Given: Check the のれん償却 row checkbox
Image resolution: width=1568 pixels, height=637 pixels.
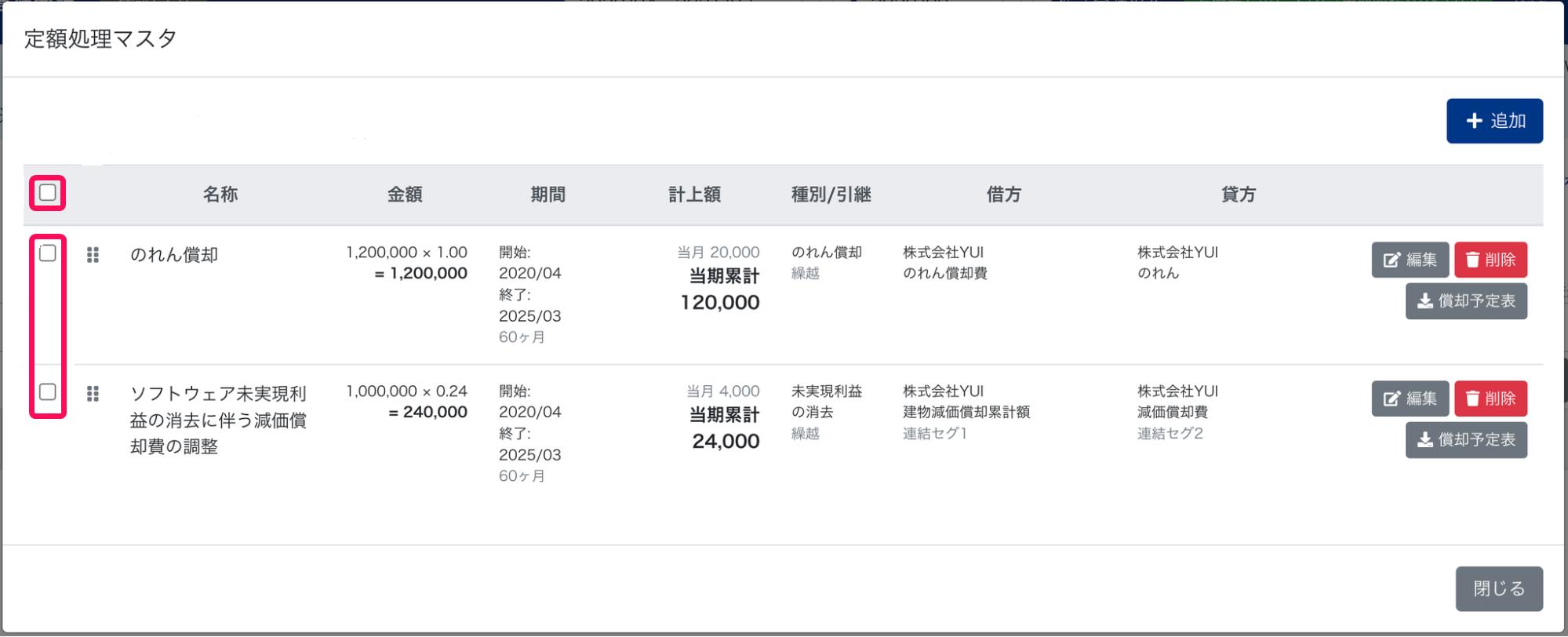Looking at the screenshot, I should 48,253.
